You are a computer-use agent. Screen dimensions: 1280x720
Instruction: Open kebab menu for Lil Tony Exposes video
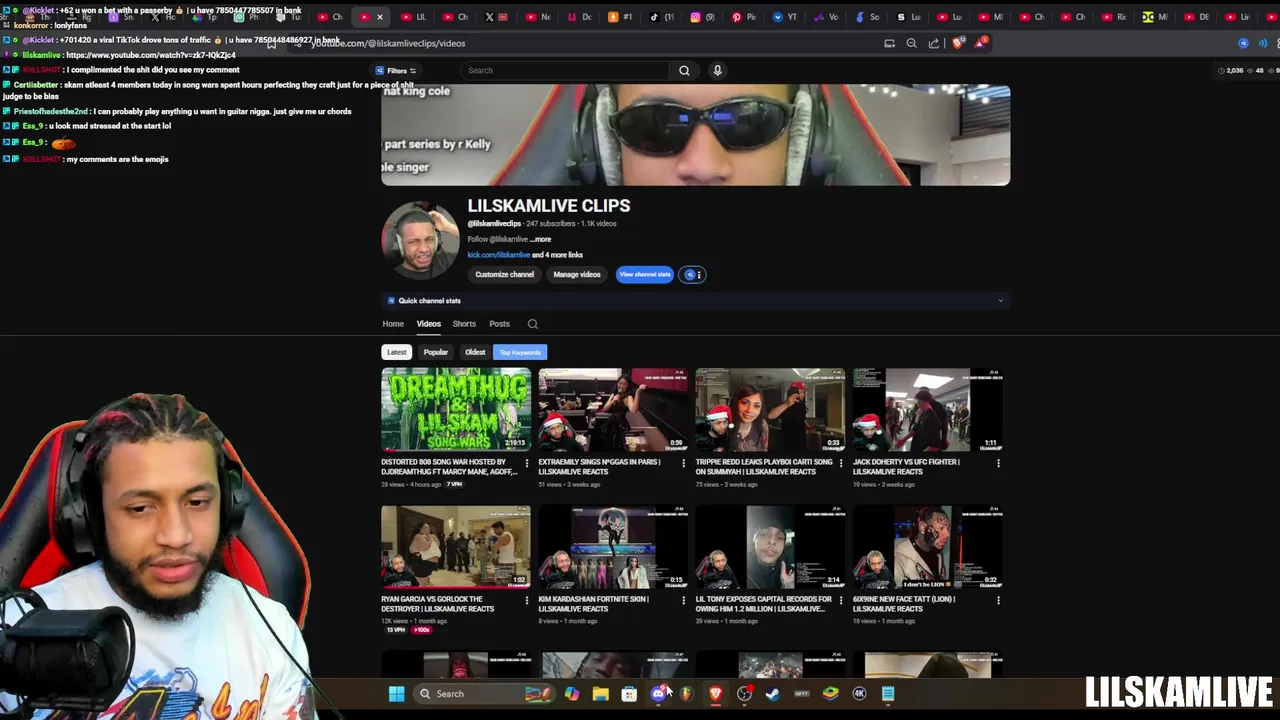click(841, 600)
